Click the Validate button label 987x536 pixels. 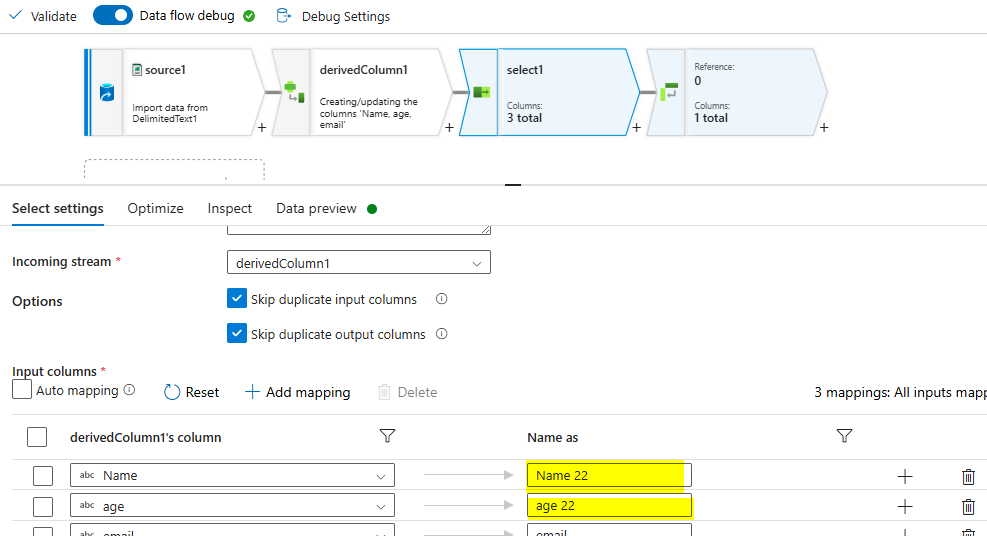tap(54, 16)
